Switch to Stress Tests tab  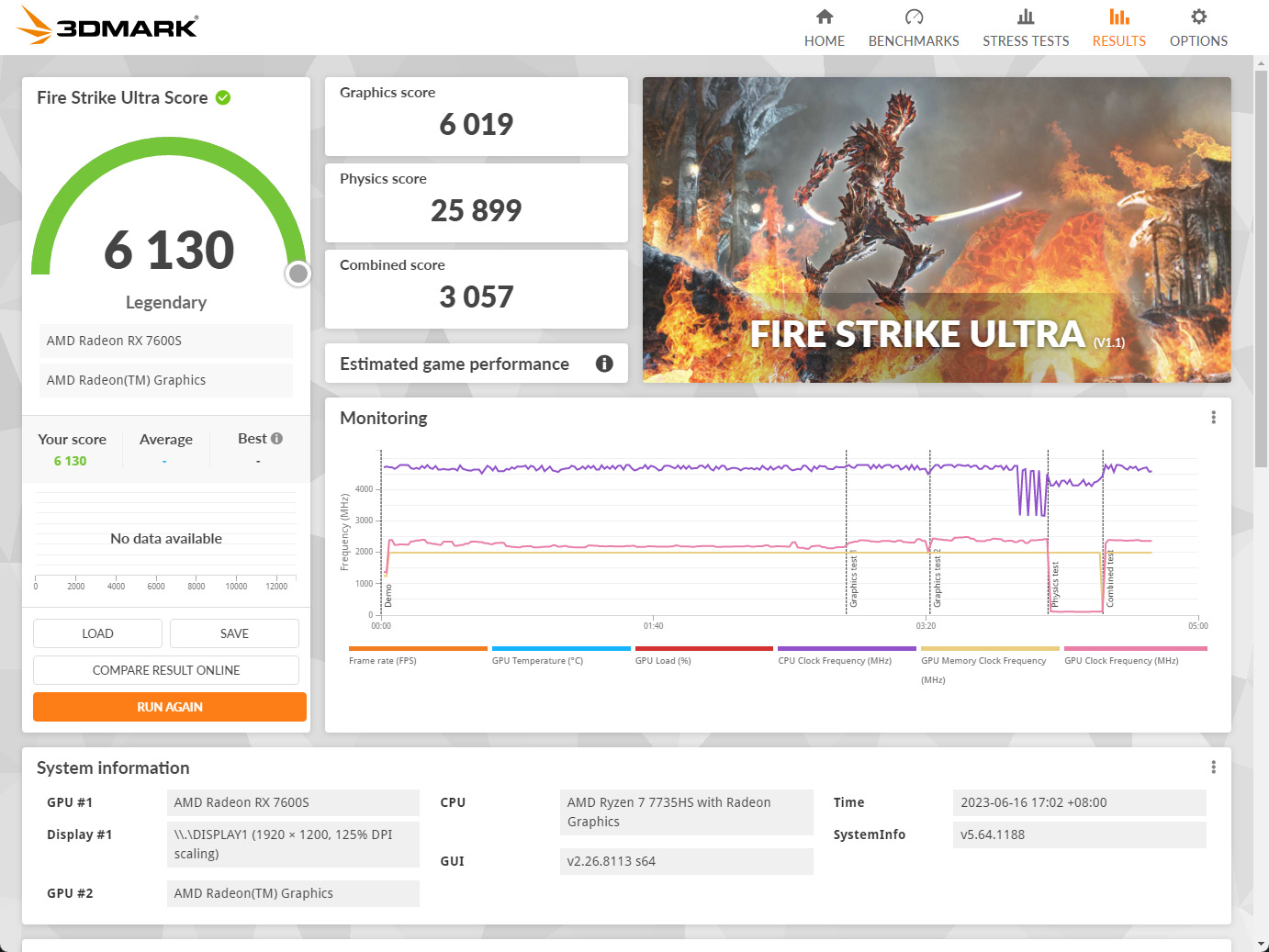[1026, 28]
